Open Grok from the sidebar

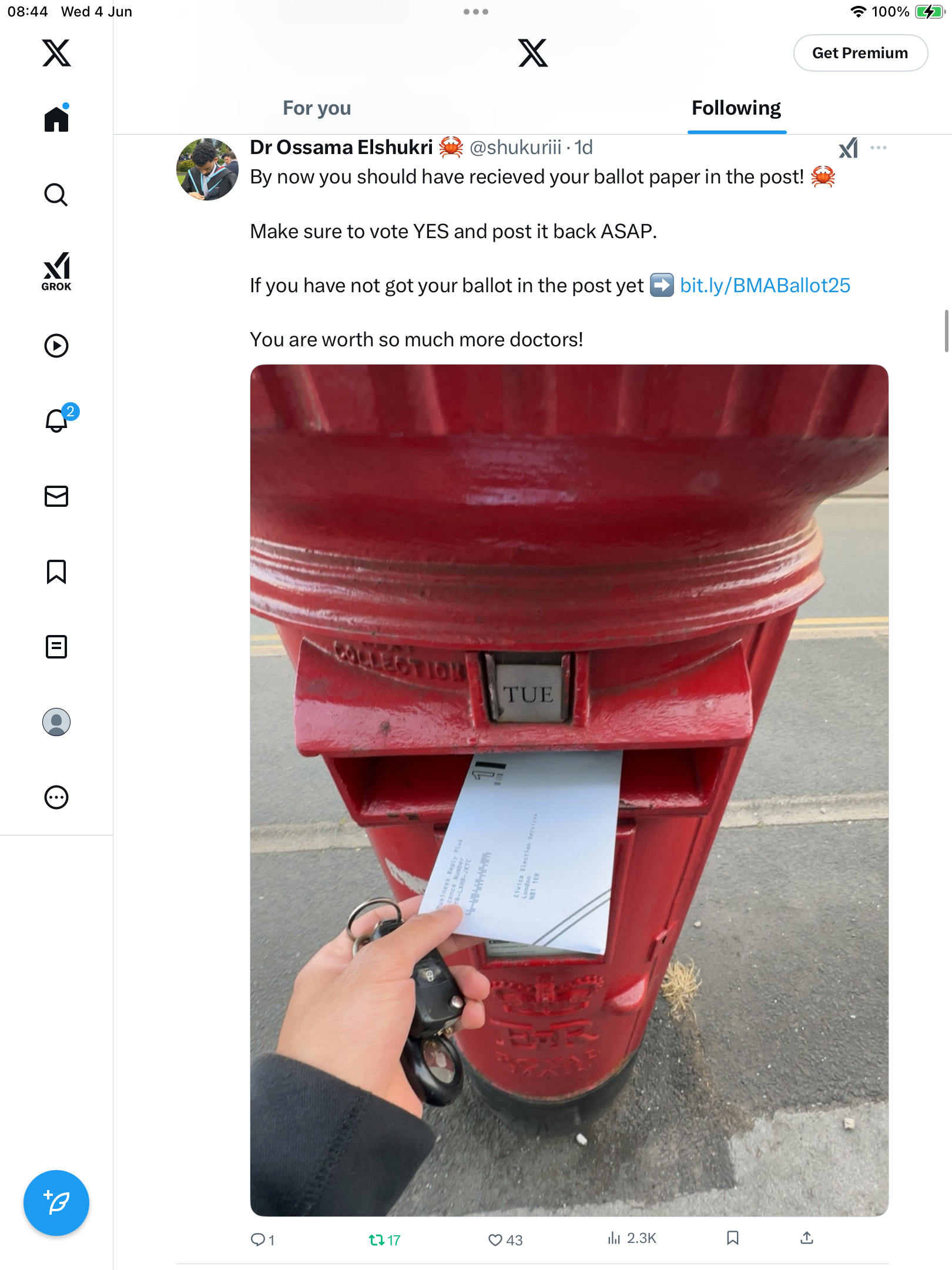point(56,271)
